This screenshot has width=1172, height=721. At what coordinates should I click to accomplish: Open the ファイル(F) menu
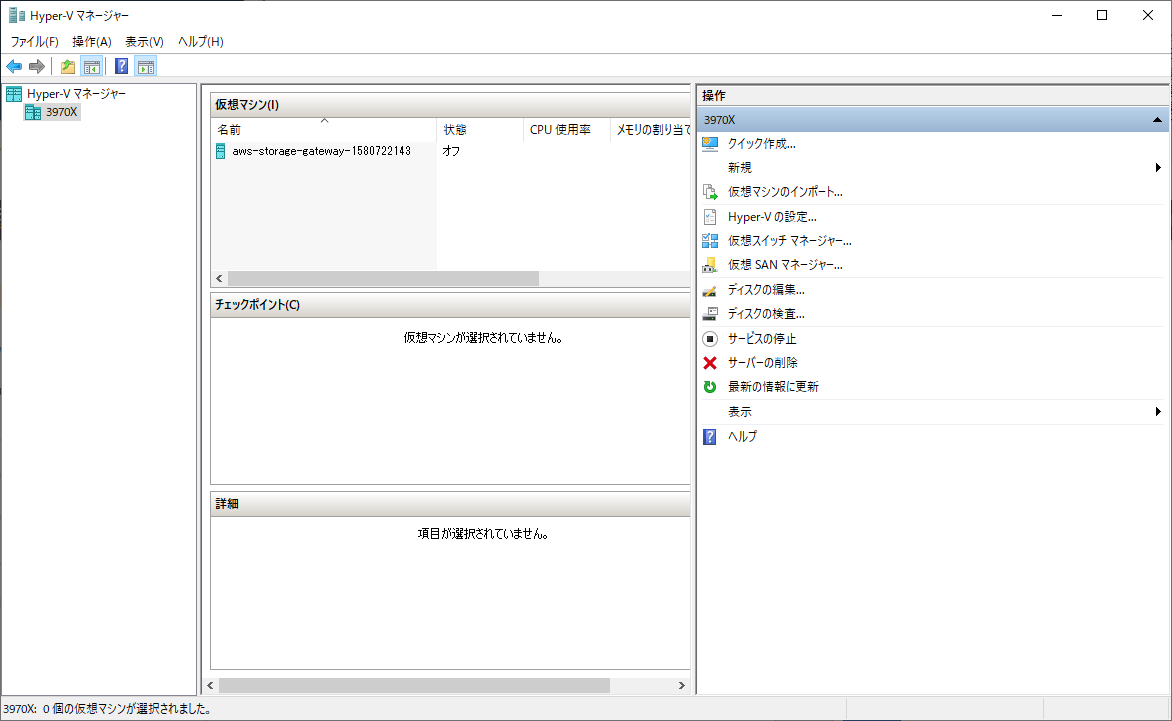tap(34, 42)
